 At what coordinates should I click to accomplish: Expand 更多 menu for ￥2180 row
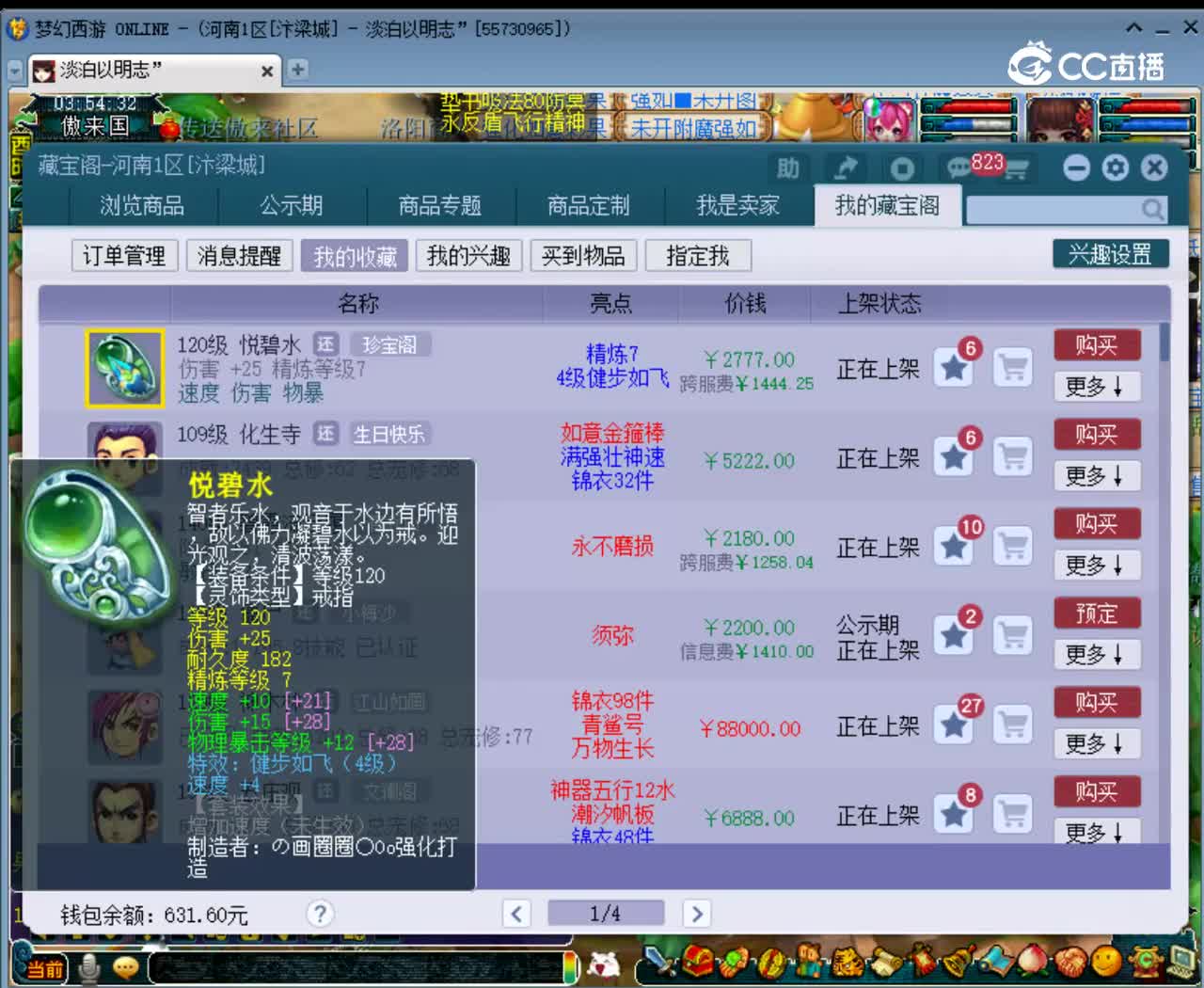click(x=1097, y=566)
